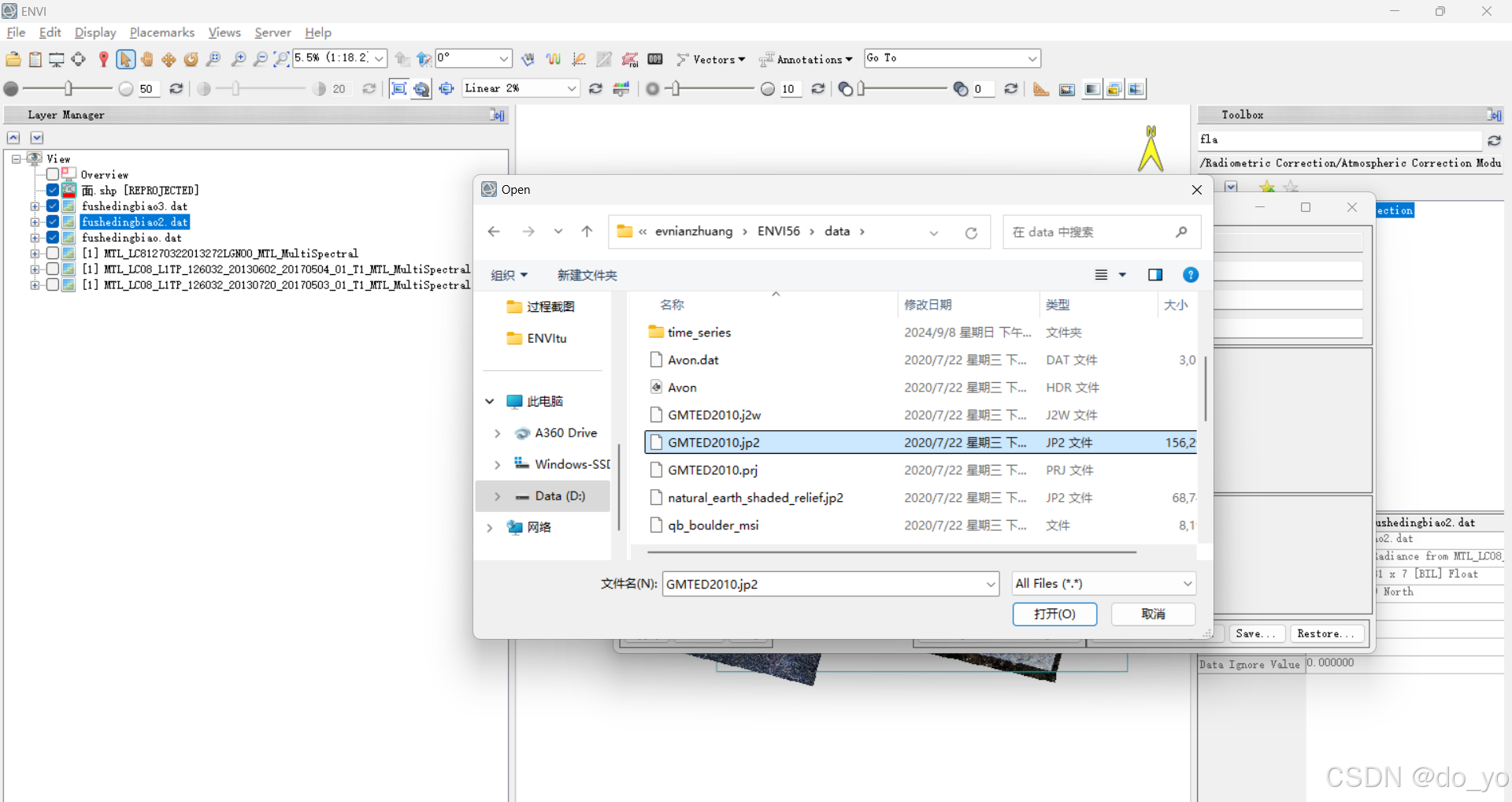1512x802 pixels.
Task: Click the Blend view icon
Action: (x=1091, y=89)
